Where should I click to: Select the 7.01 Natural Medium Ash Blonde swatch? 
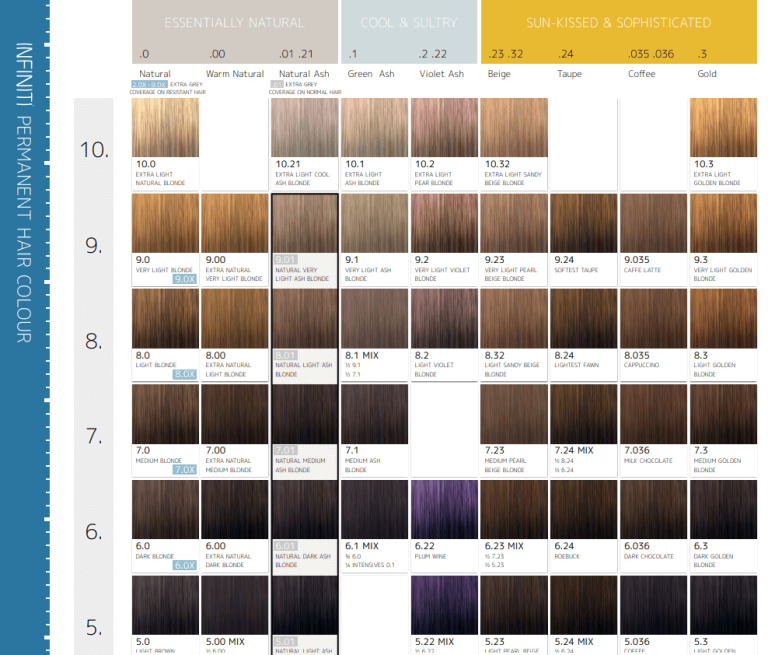[x=305, y=414]
